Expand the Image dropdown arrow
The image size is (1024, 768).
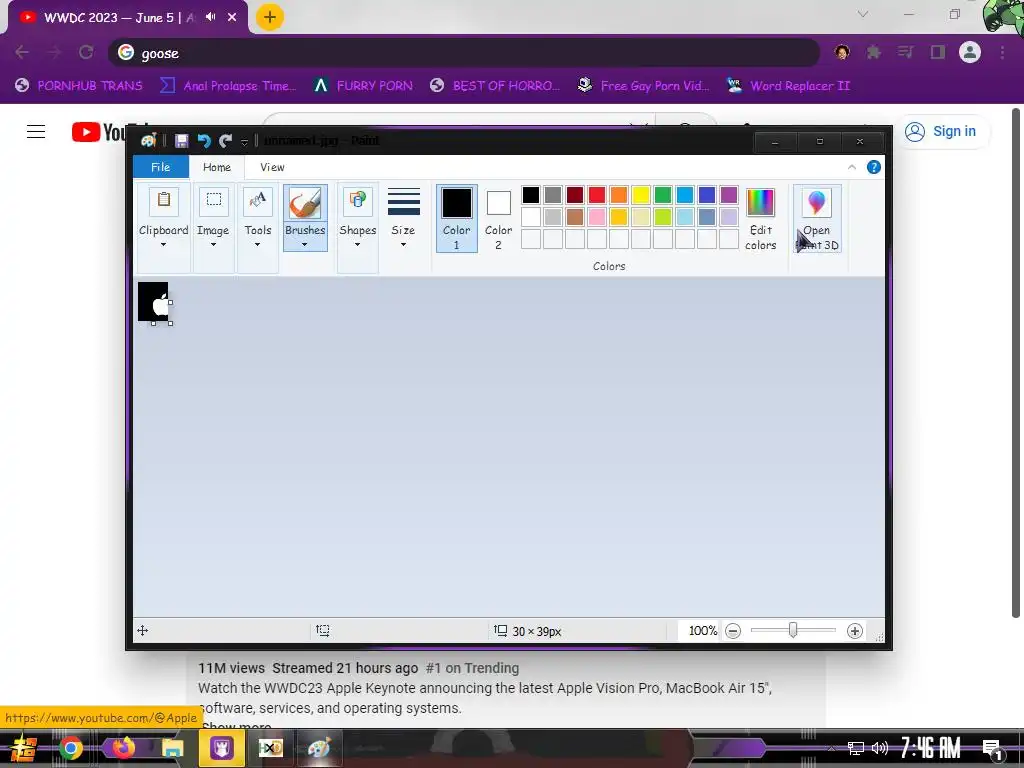[x=214, y=245]
